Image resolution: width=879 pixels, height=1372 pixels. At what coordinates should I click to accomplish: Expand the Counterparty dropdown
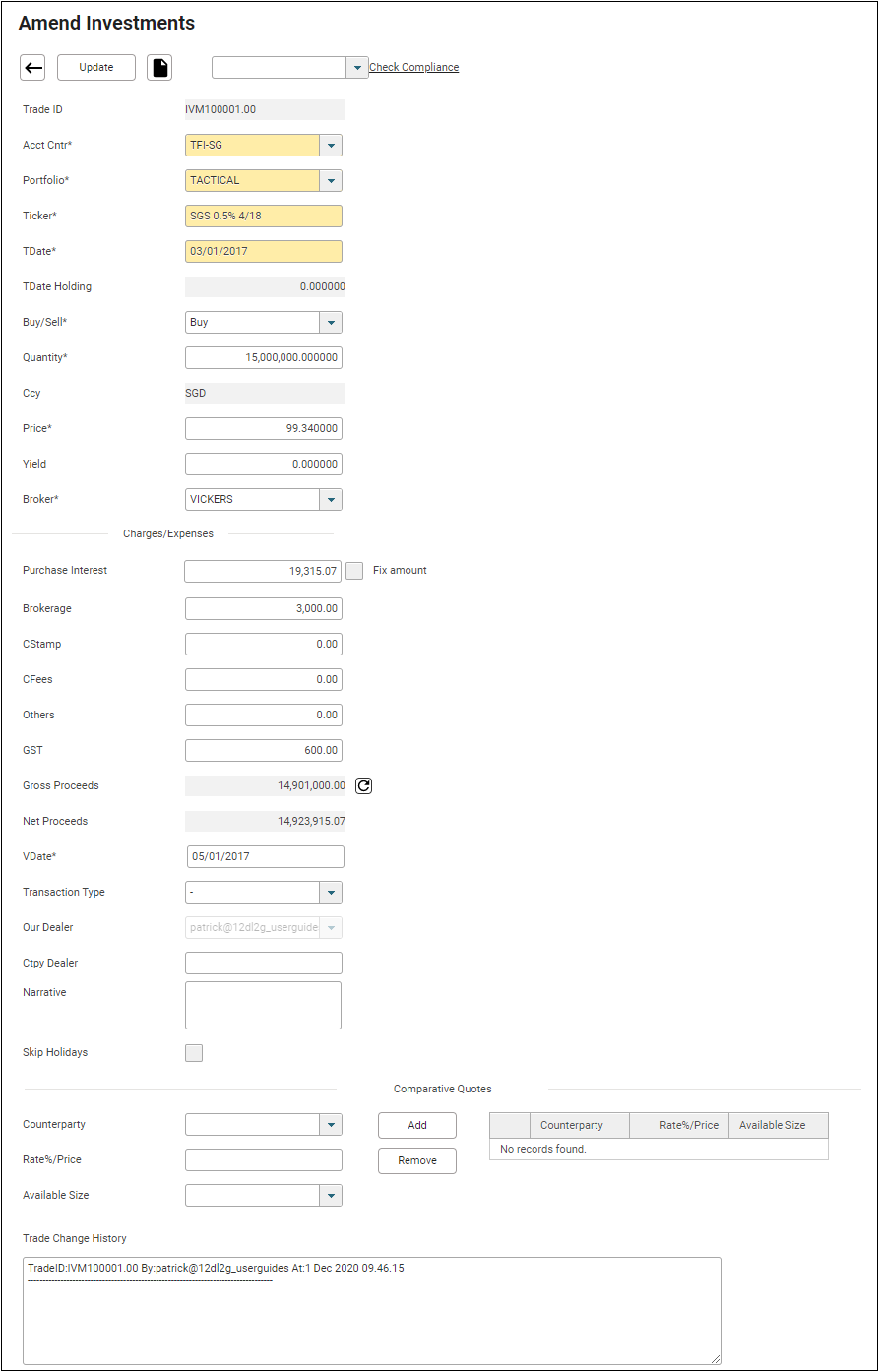(331, 1125)
